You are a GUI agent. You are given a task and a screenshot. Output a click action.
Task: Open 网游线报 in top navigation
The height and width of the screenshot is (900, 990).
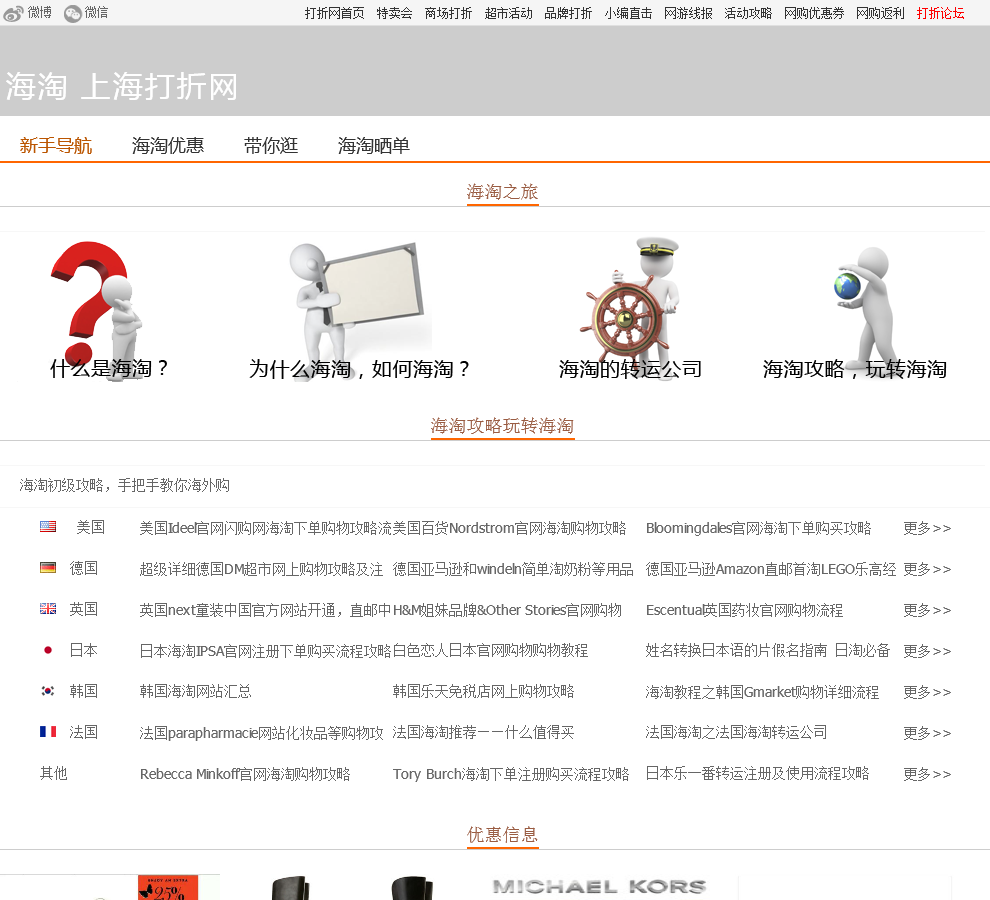tap(688, 13)
